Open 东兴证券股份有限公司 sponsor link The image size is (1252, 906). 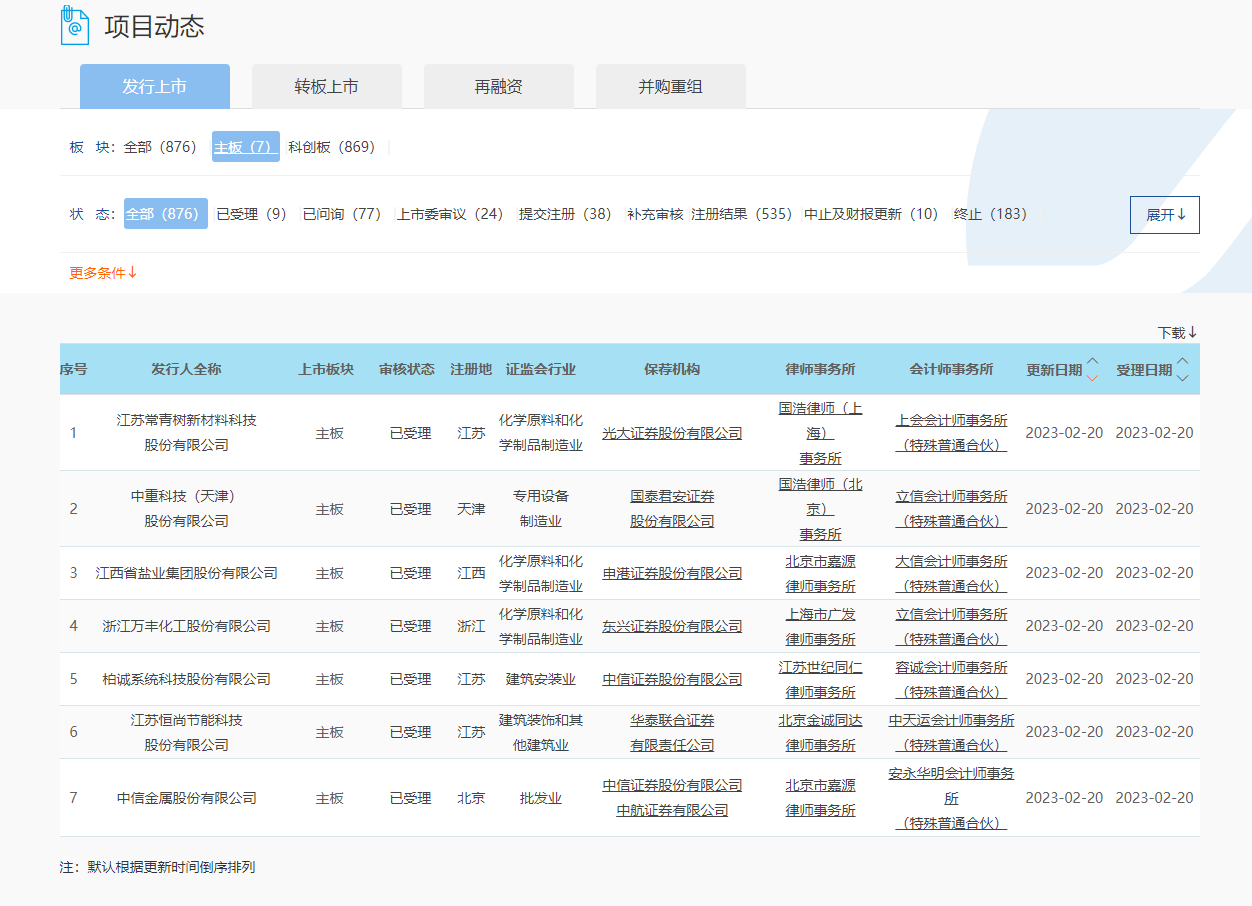point(672,626)
